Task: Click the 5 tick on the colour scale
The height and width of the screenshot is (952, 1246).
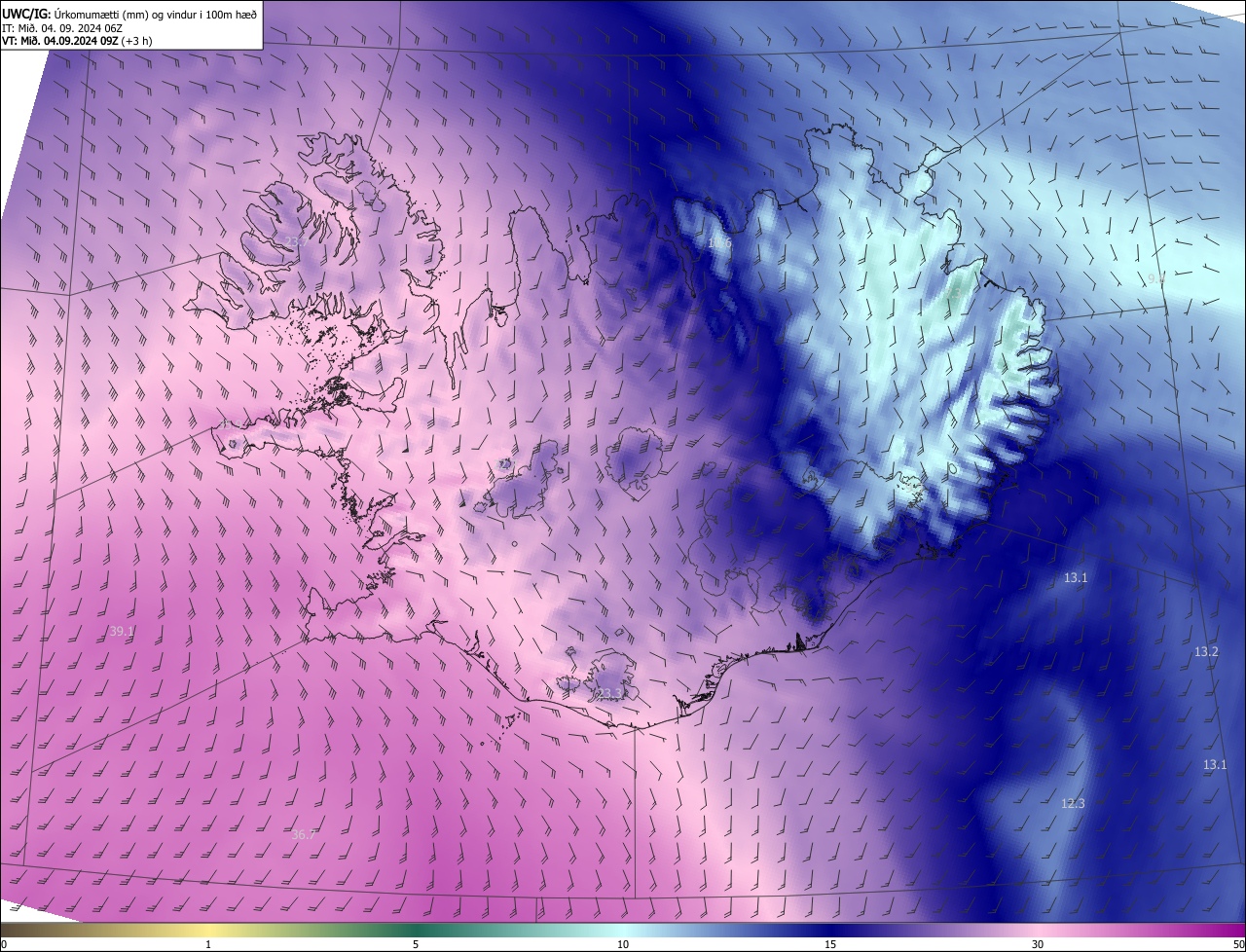Action: click(416, 944)
